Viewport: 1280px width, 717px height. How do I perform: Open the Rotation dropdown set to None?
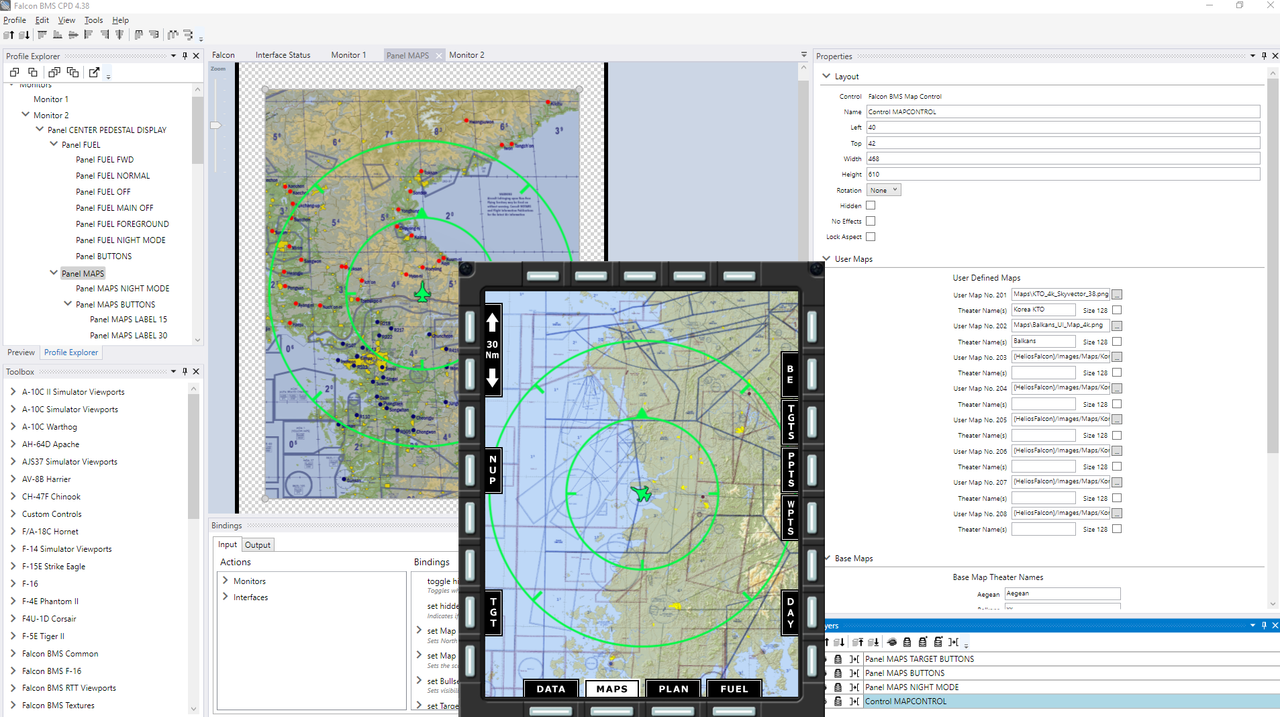pyautogui.click(x=884, y=190)
